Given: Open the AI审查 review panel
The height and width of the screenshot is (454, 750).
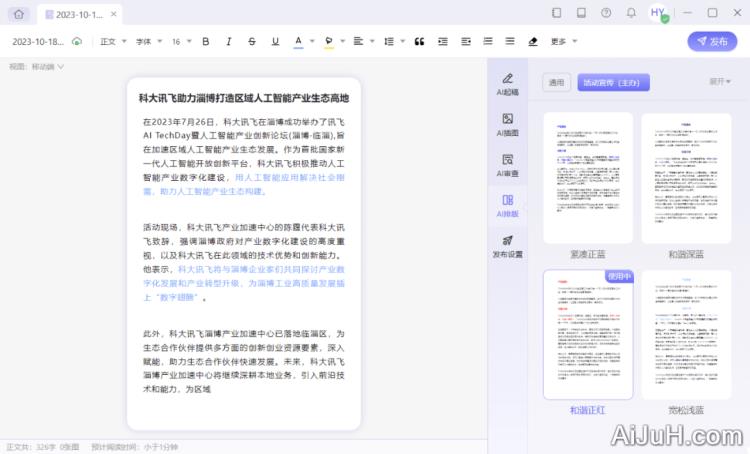Looking at the screenshot, I should [x=508, y=165].
